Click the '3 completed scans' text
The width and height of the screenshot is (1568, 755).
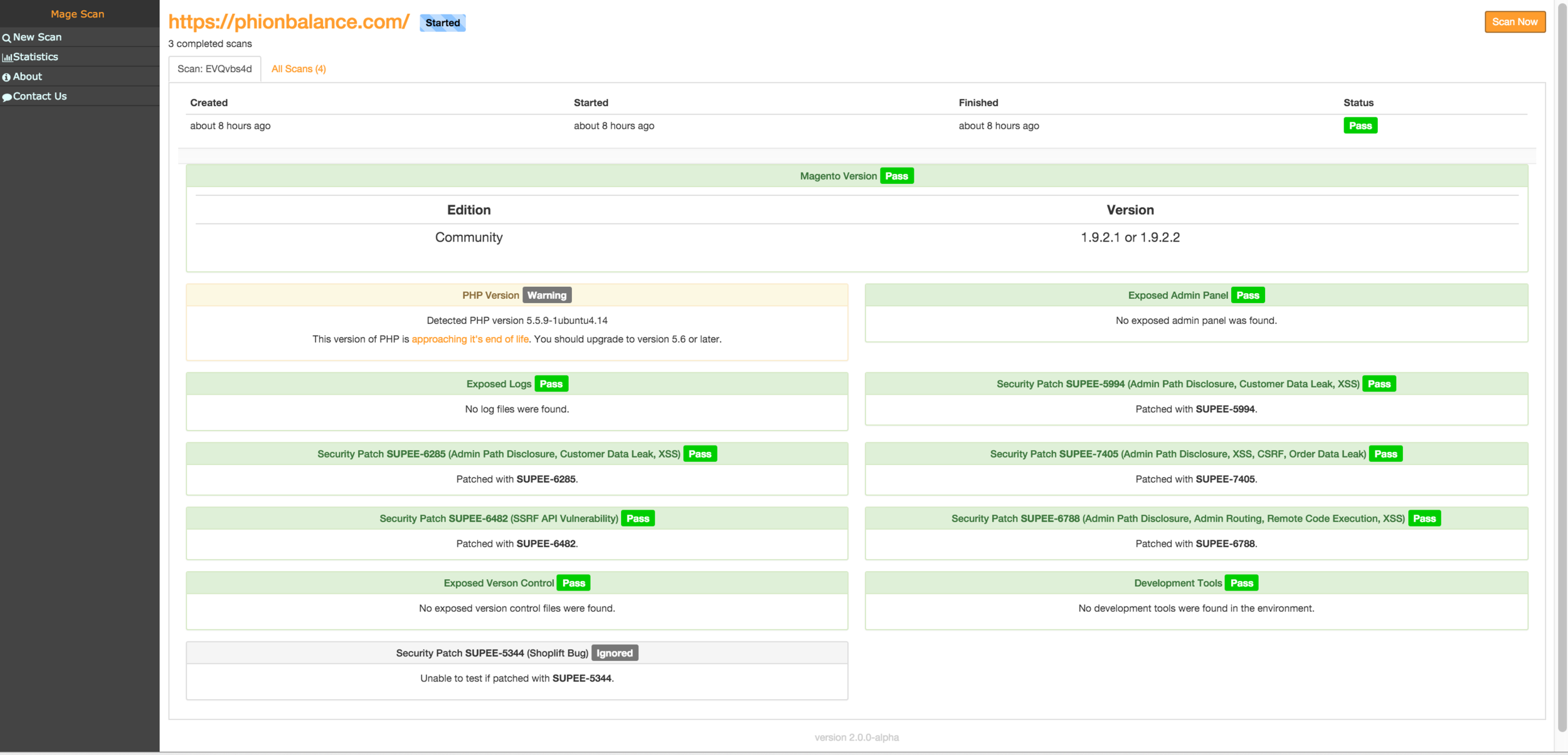(210, 44)
